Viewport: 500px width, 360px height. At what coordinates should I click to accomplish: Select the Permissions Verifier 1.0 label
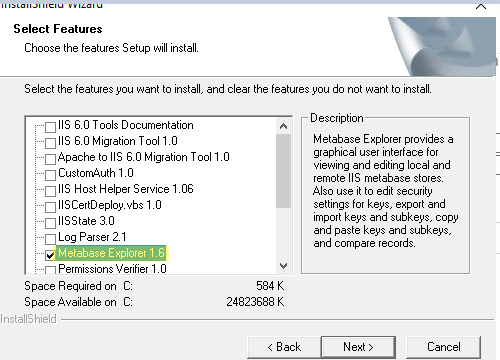click(112, 269)
